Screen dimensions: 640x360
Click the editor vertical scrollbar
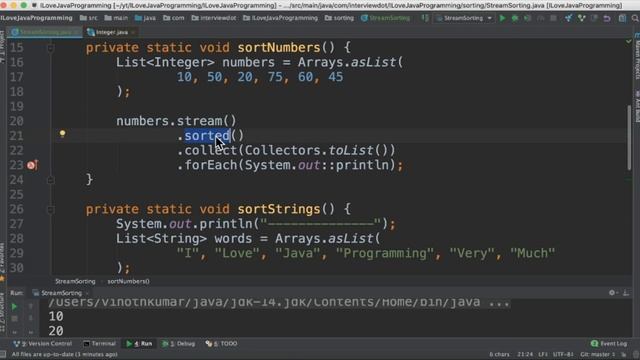click(630, 137)
